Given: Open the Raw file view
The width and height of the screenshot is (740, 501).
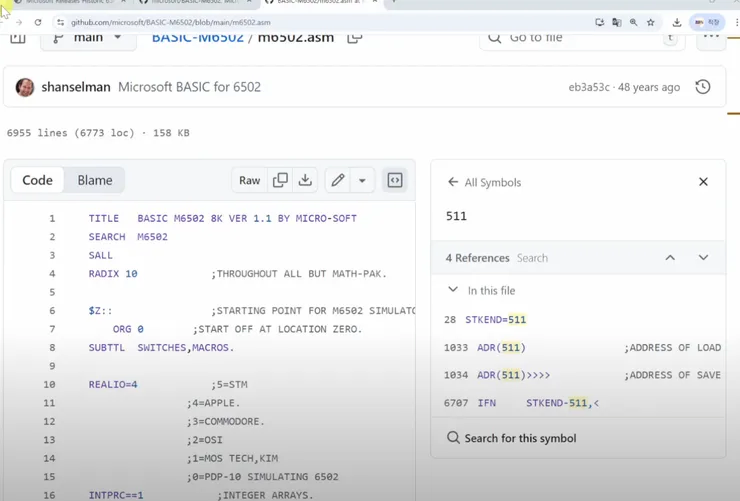Looking at the screenshot, I should [x=250, y=180].
